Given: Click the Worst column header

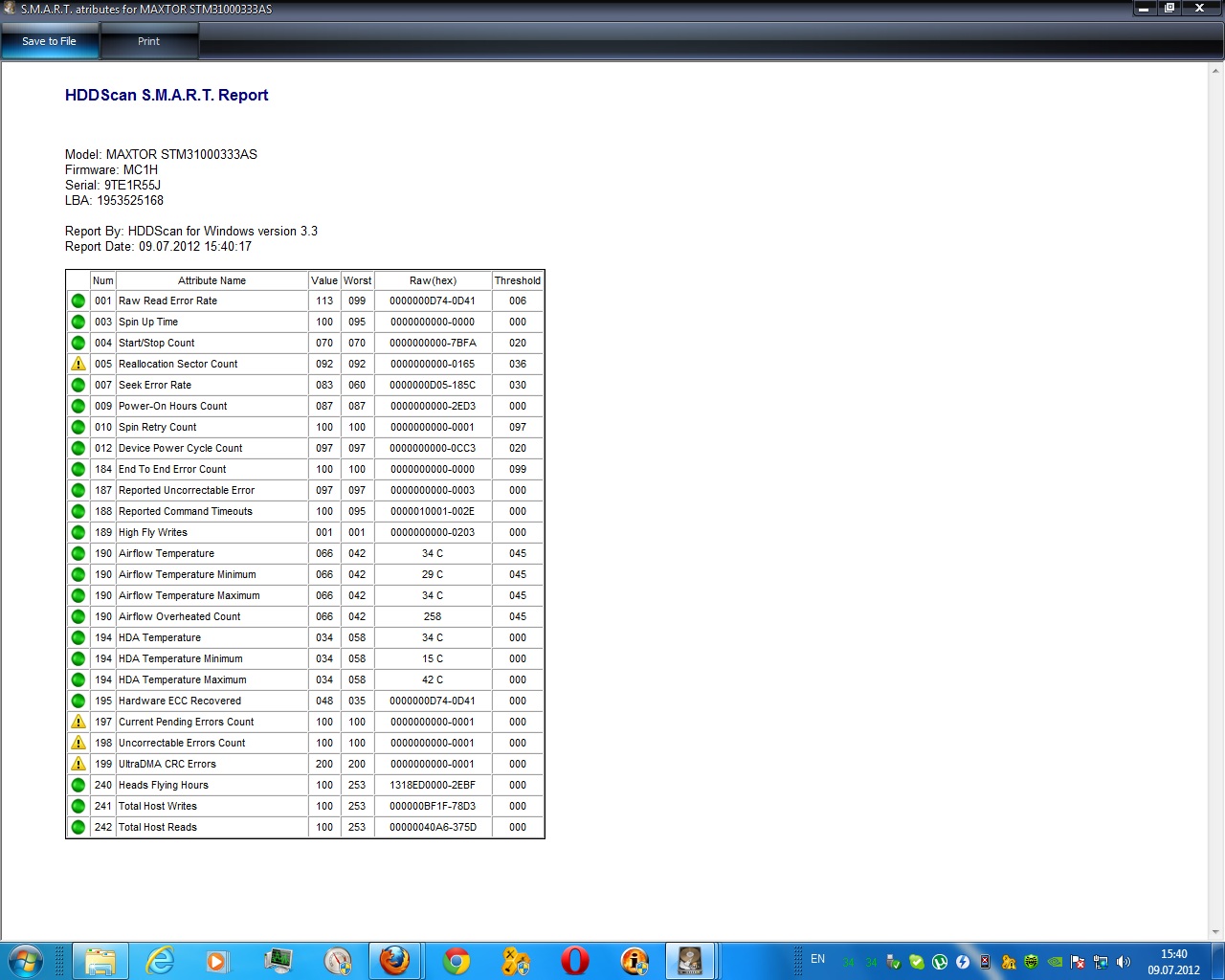Looking at the screenshot, I should [x=357, y=280].
